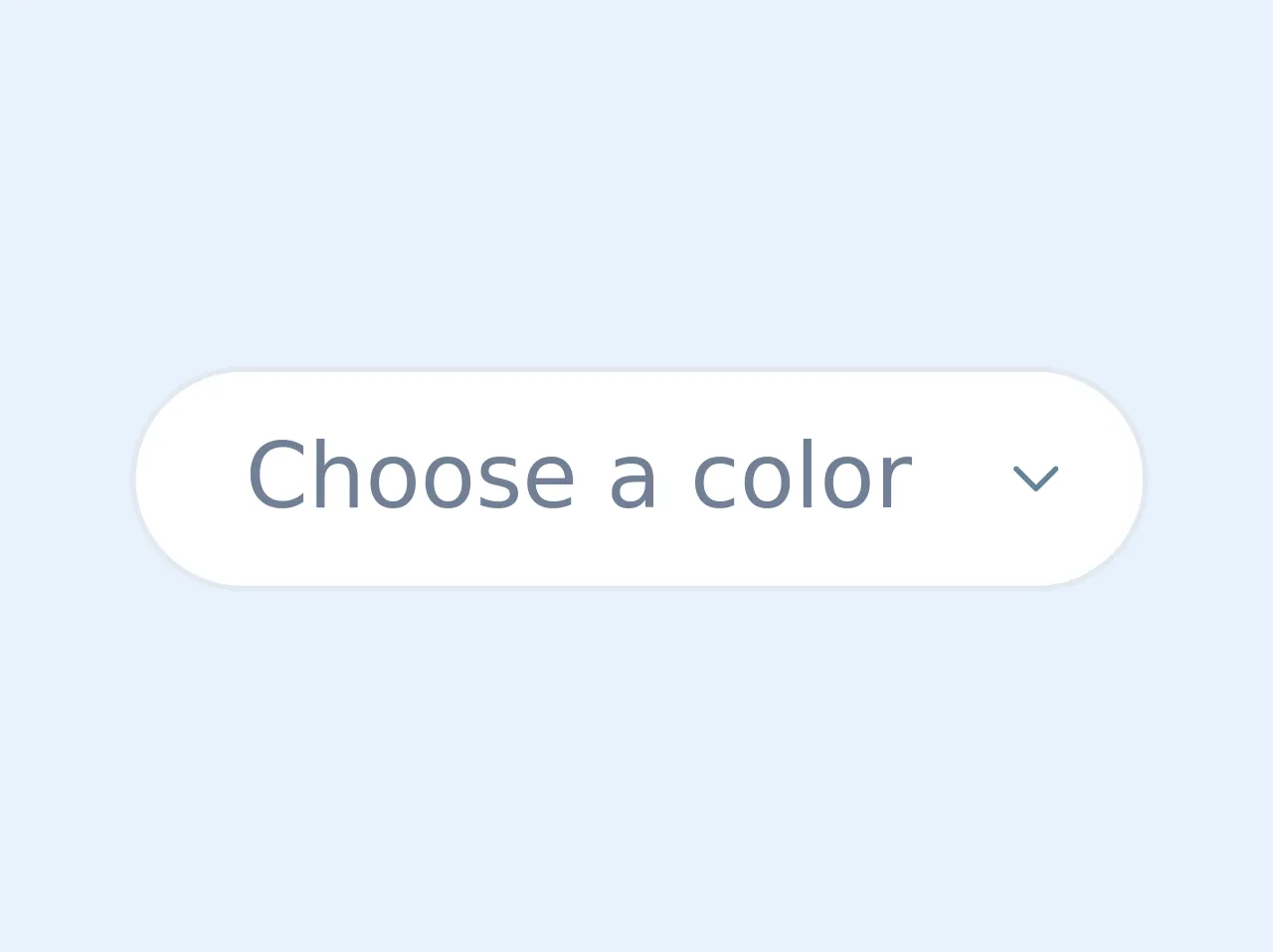Click the chevron arrow in the dropdown
This screenshot has width=1273, height=952.
1035,478
